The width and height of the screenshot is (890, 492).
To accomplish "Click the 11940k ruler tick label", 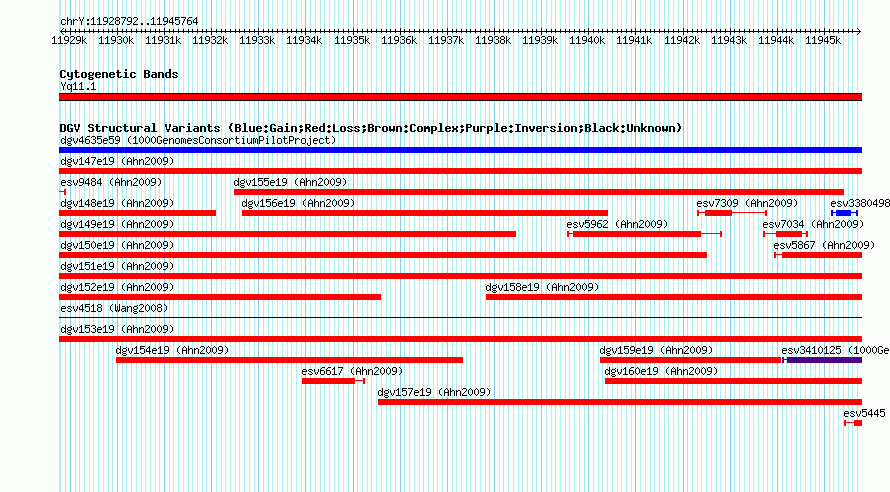I will (x=587, y=40).
